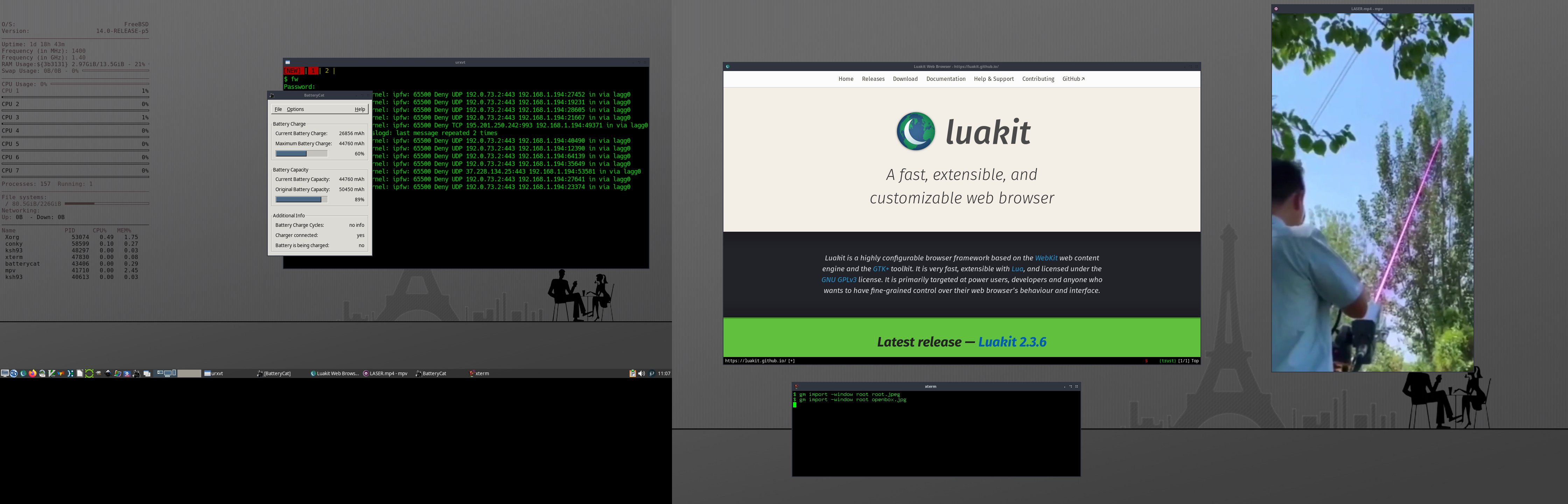
Task: Open the Luakit 2.3.6 release link
Action: point(1012,342)
